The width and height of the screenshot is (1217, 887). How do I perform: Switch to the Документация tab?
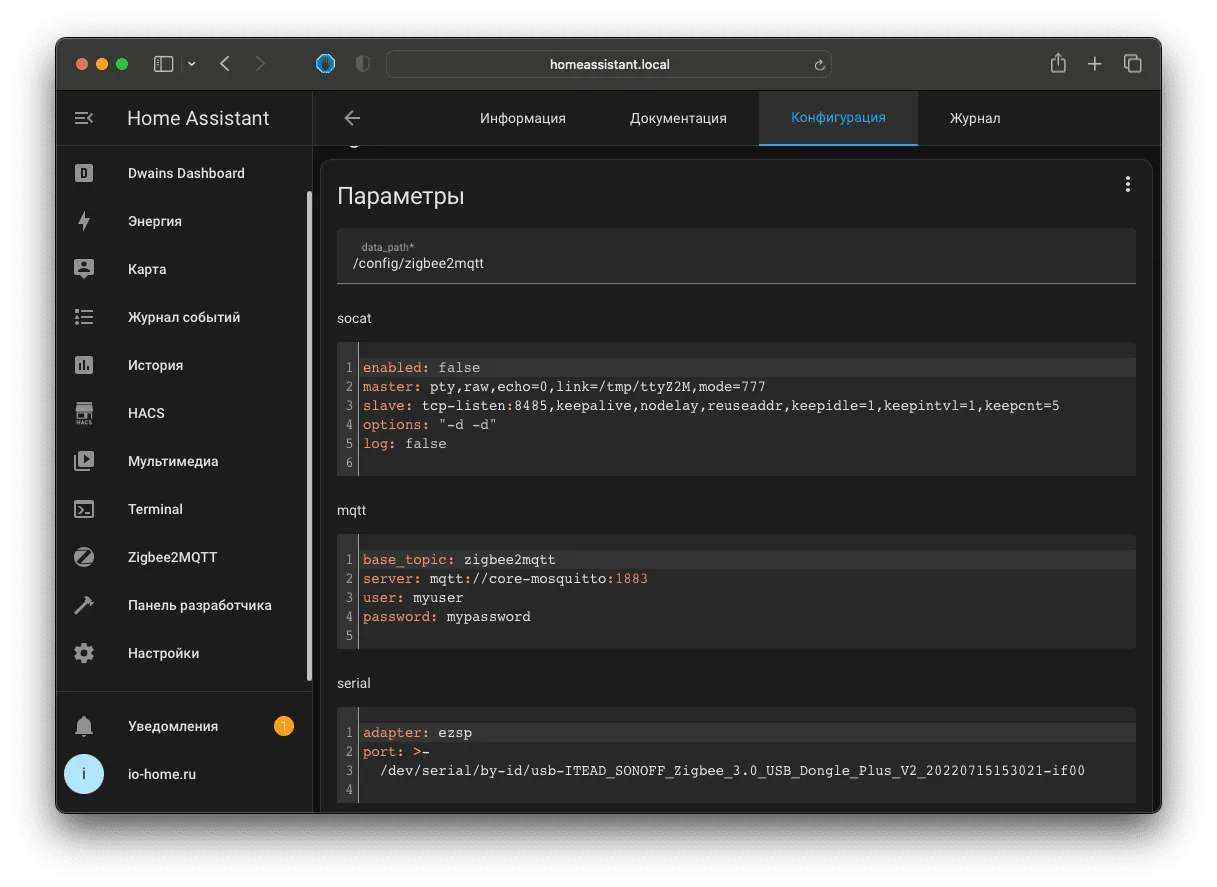point(678,118)
